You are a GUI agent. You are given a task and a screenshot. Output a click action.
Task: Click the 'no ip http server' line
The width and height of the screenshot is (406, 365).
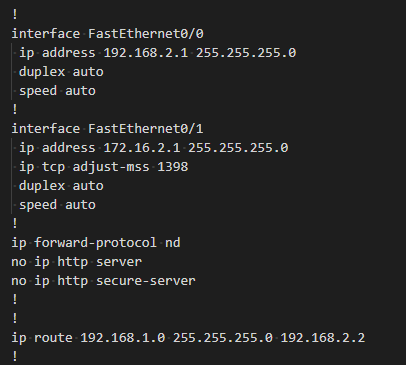click(x=77, y=262)
